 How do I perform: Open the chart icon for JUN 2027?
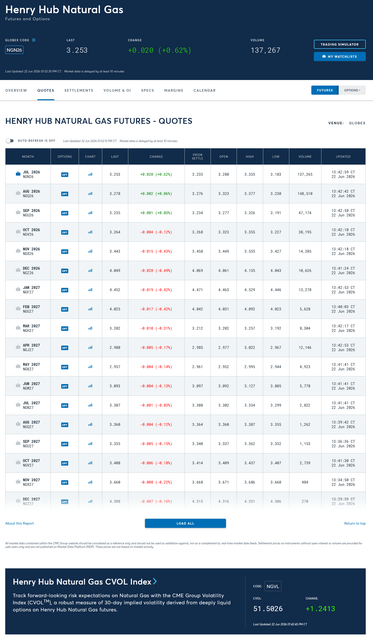(90, 386)
